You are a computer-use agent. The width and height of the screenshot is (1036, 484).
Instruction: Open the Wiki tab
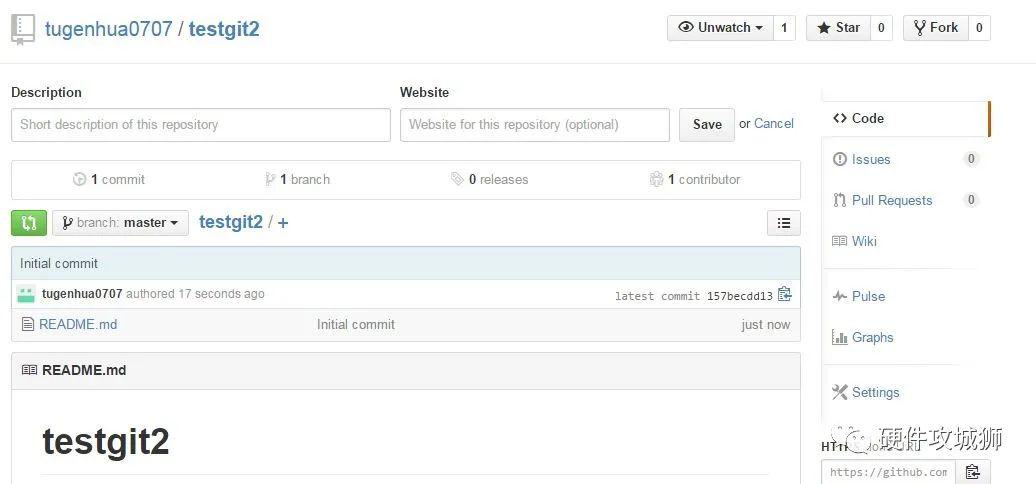[x=854, y=241]
